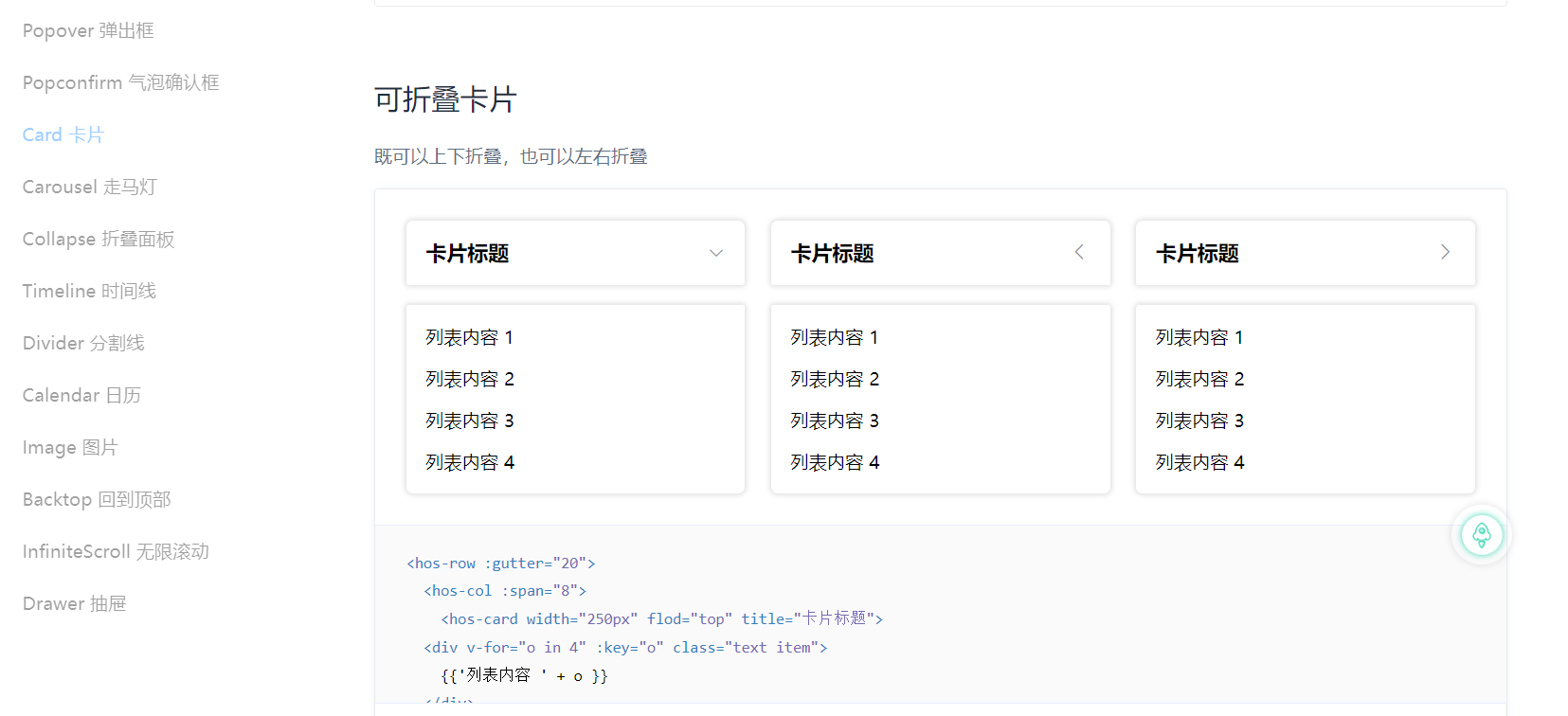
Task: Click 列表内容 2 in second card
Action: tap(835, 380)
